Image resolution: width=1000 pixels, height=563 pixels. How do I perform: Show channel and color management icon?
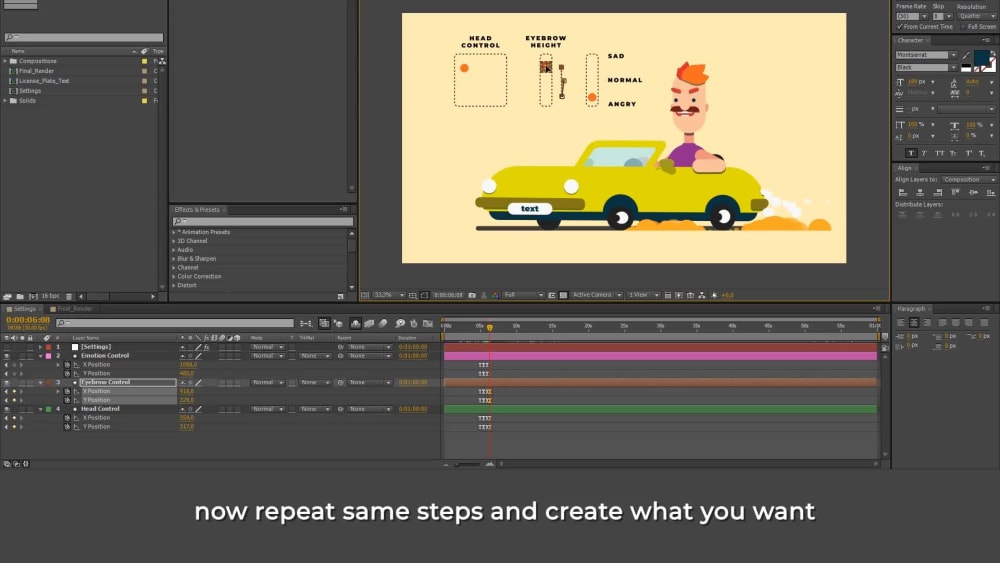coord(495,295)
